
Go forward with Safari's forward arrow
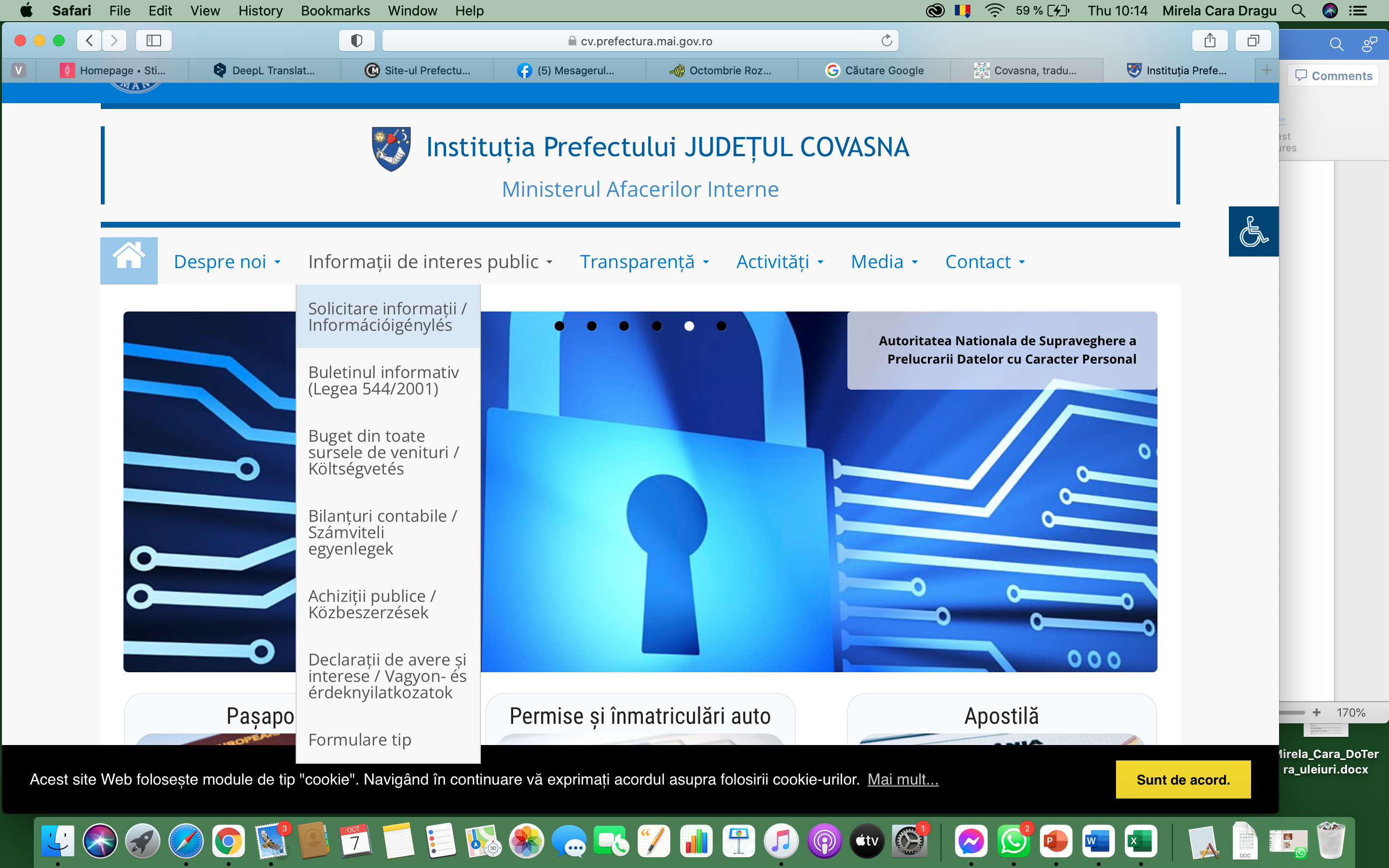114,40
